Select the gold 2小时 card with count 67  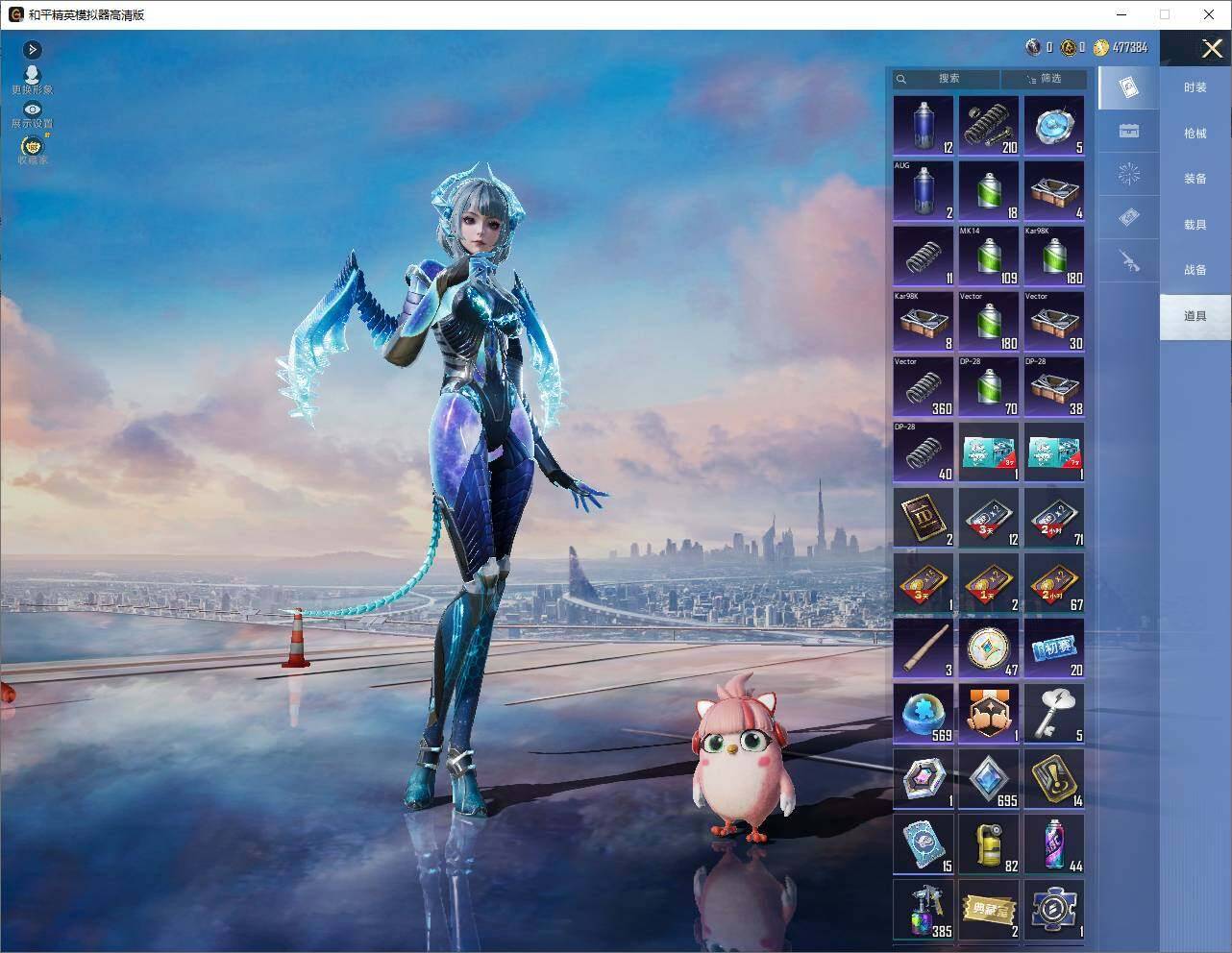point(1054,582)
